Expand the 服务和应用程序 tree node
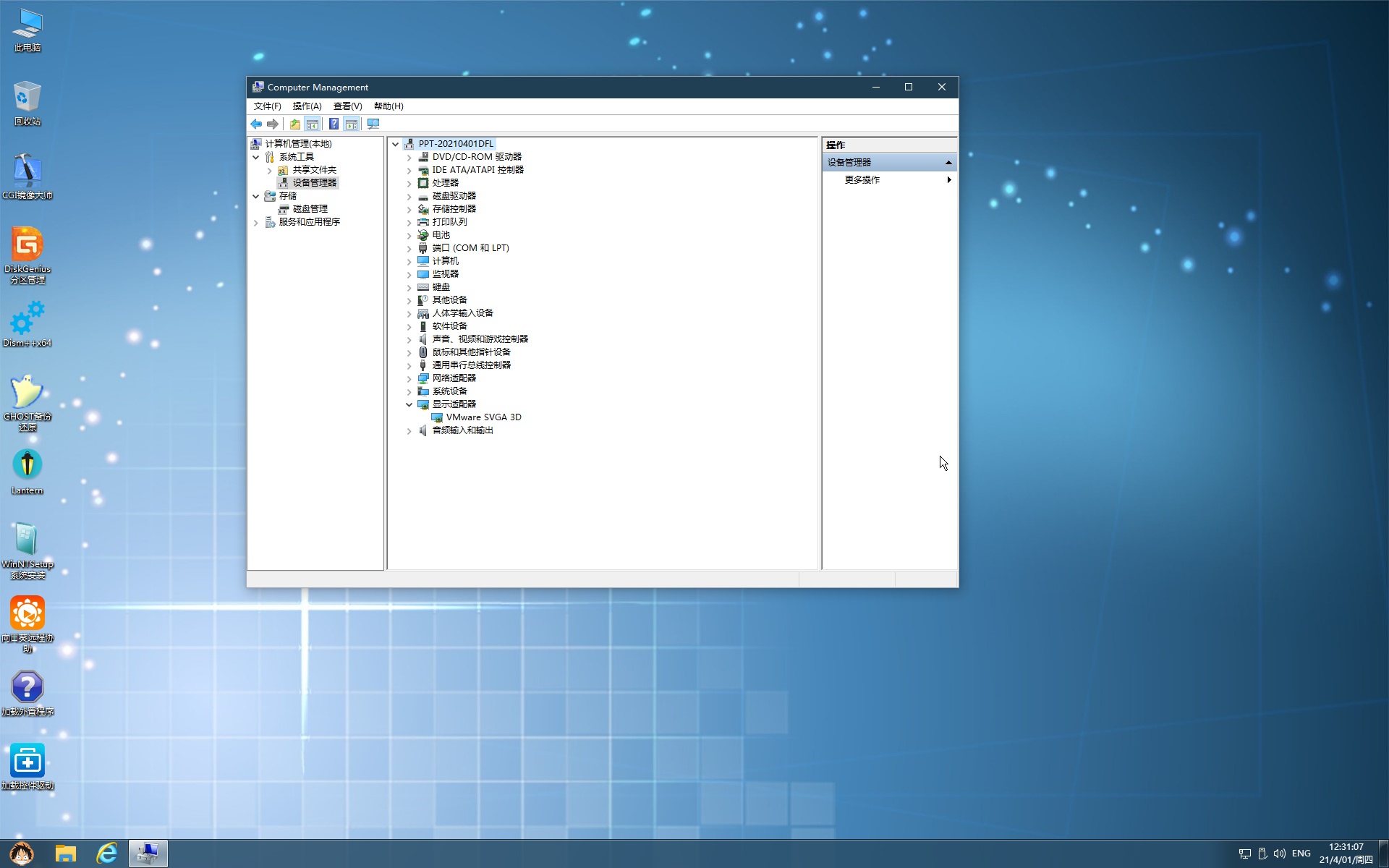 coord(256,223)
